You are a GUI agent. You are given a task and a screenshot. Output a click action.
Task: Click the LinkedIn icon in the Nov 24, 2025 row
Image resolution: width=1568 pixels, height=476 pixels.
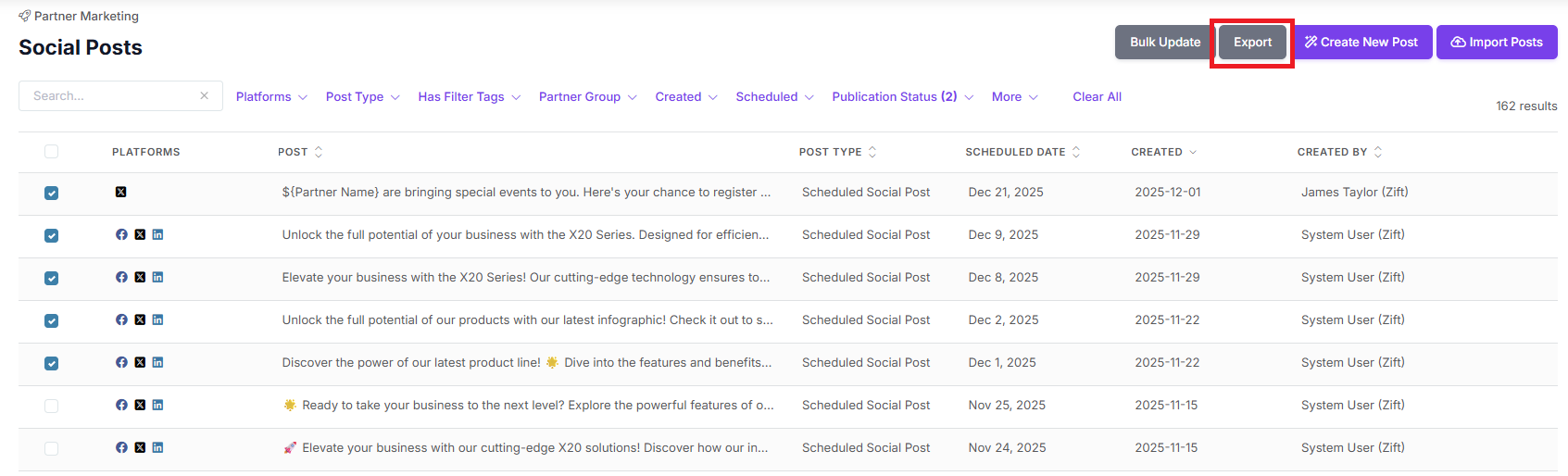pos(157,447)
